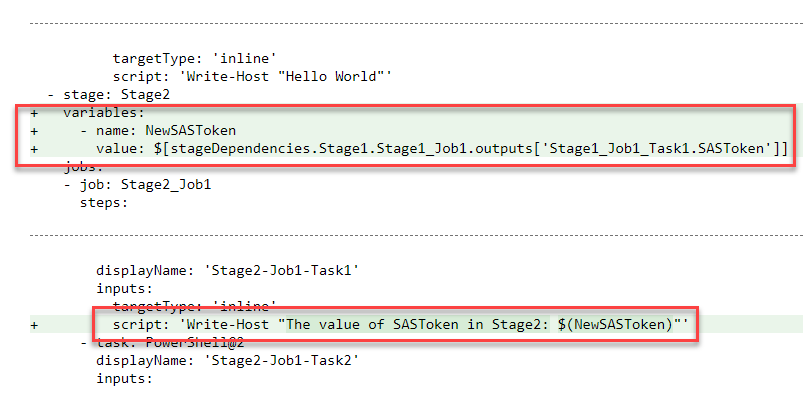Click the stageDependencies value expression
The width and height of the screenshot is (803, 399).
tap(441, 149)
